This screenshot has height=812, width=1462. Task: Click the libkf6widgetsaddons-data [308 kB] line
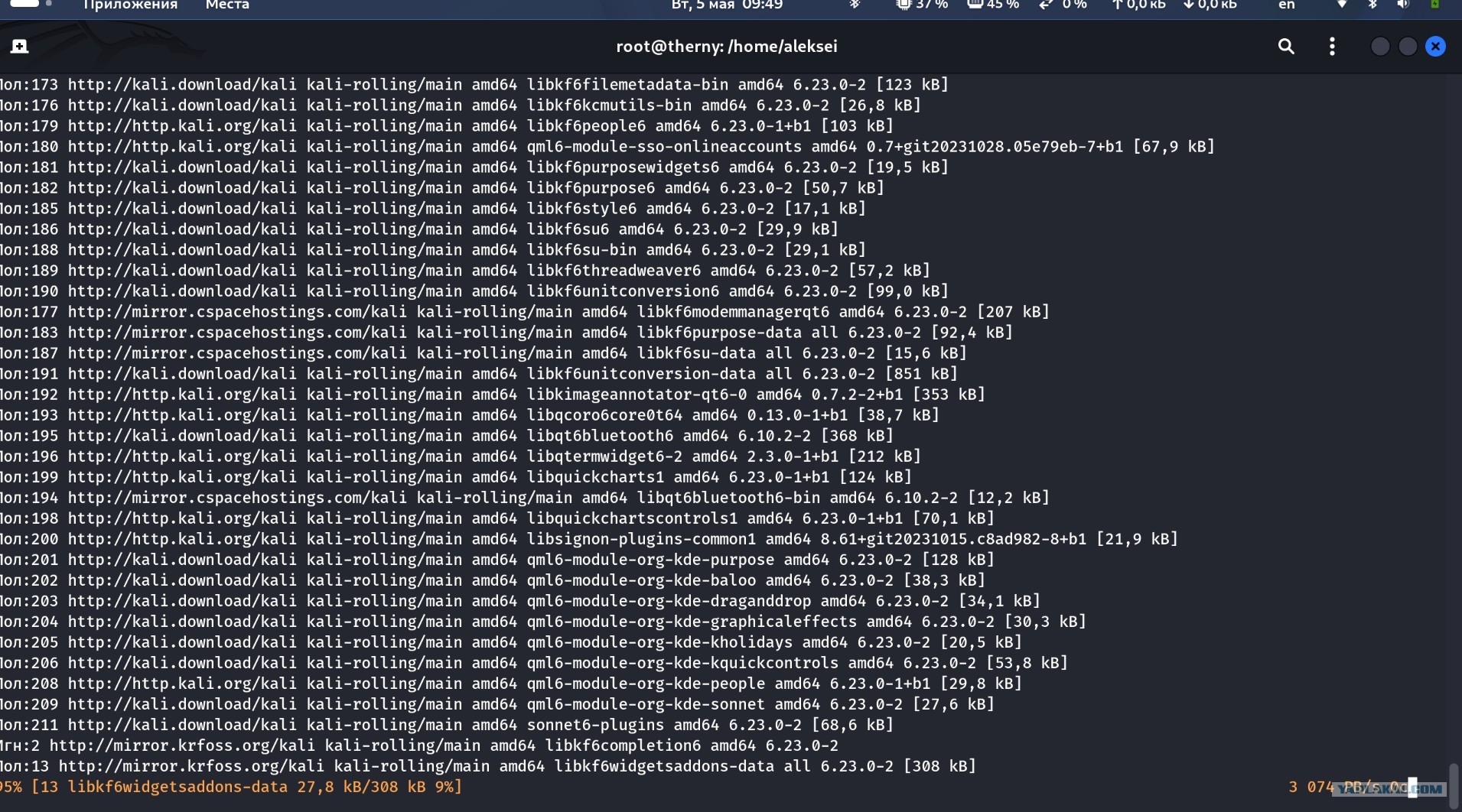tap(488, 765)
